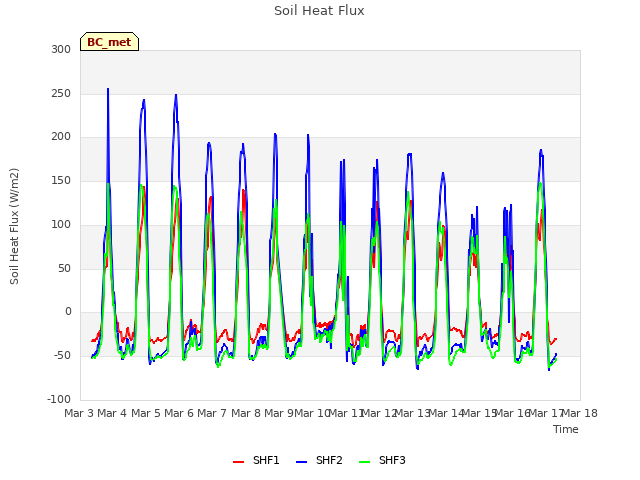This screenshot has height=480, width=640.
Task: Click the 0 y-axis label
Action: (x=68, y=312)
